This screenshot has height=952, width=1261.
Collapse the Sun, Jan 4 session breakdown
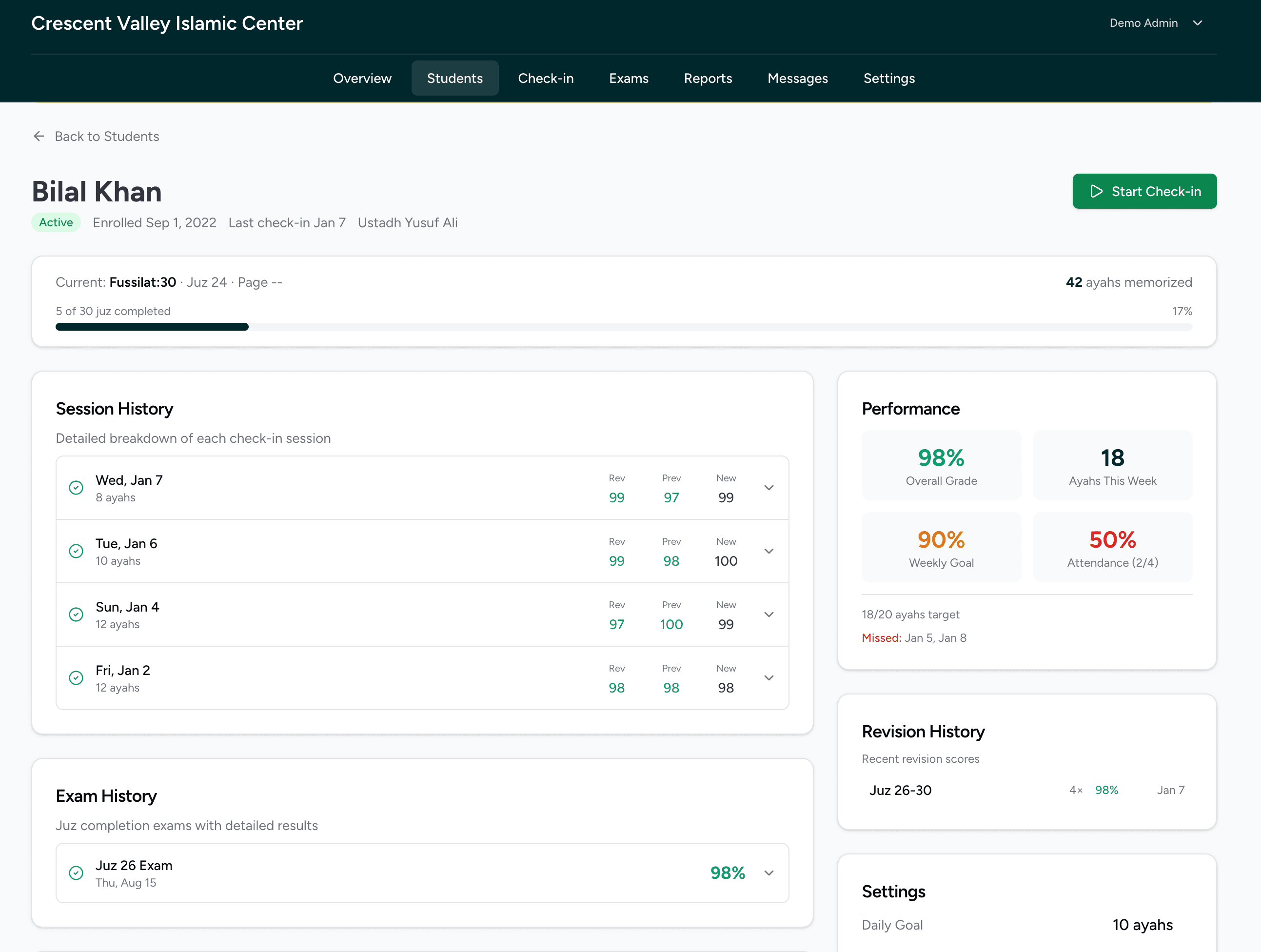(769, 615)
